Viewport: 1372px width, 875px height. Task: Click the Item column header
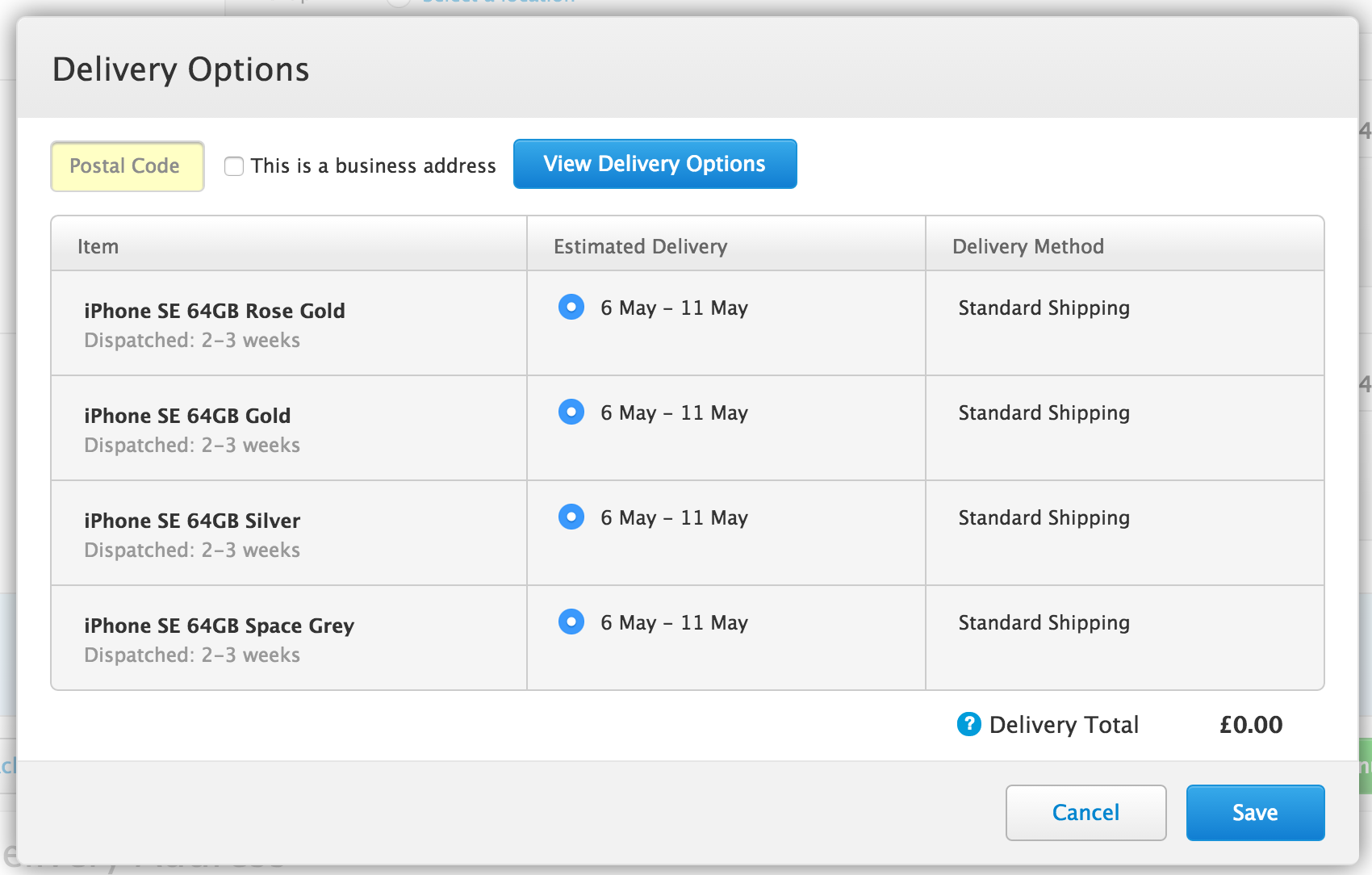(98, 246)
